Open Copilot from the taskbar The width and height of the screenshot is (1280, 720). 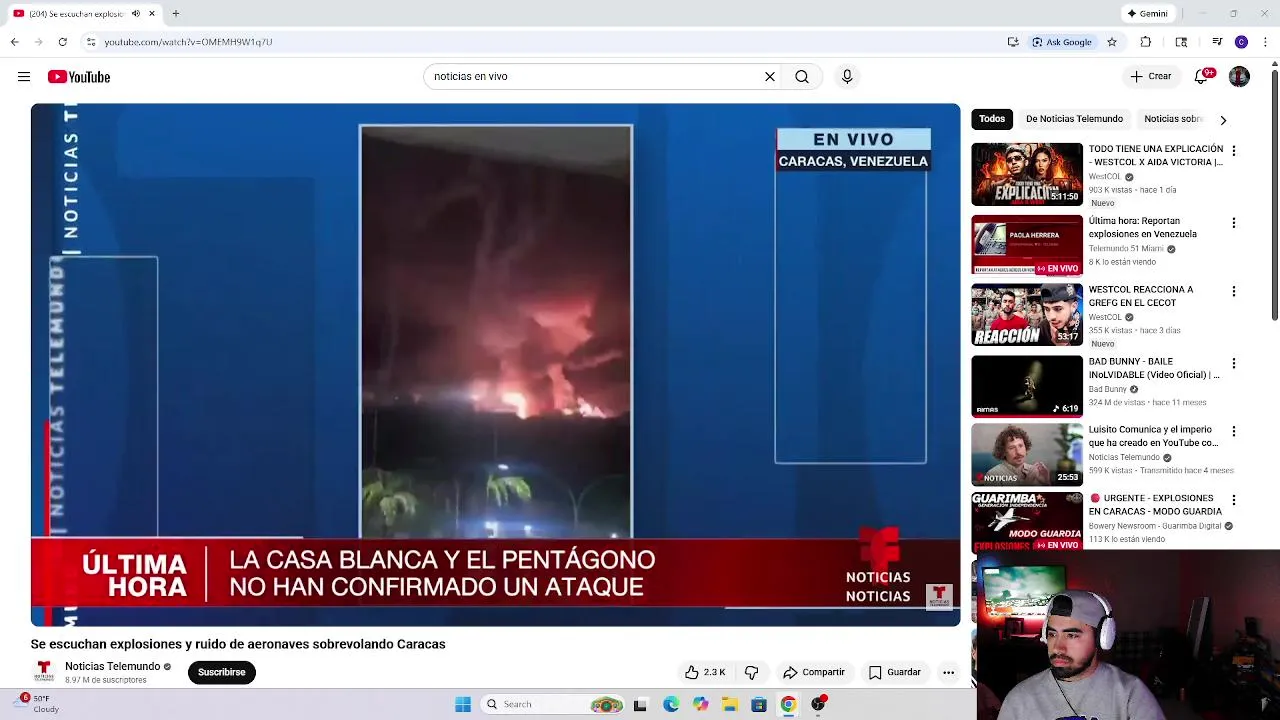(x=700, y=704)
